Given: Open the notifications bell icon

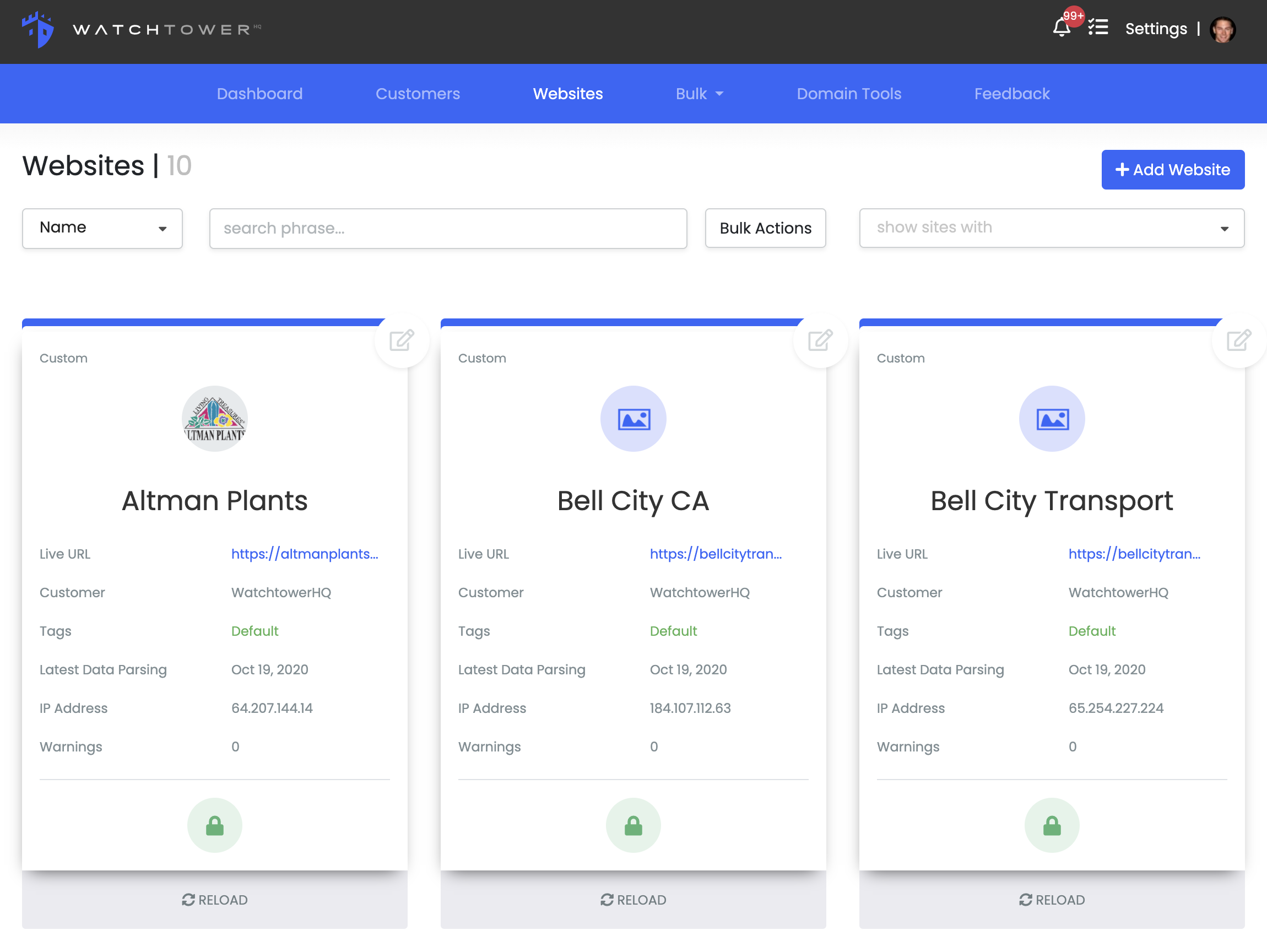Looking at the screenshot, I should [1062, 28].
